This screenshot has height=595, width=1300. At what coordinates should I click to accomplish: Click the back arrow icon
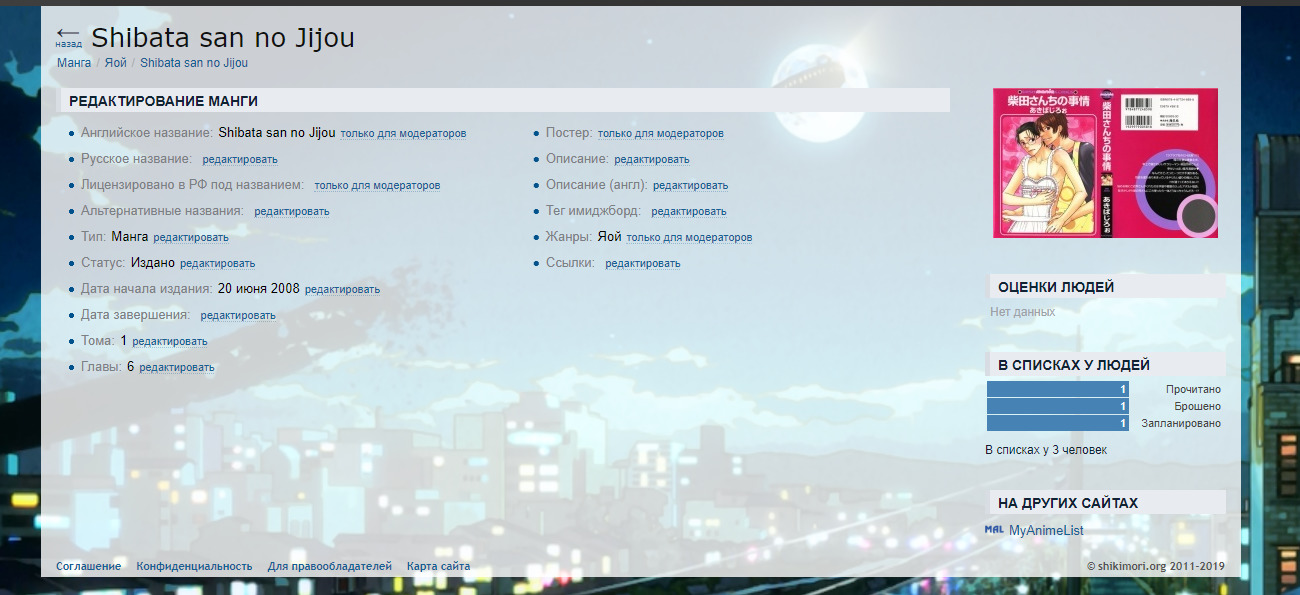tap(68, 35)
